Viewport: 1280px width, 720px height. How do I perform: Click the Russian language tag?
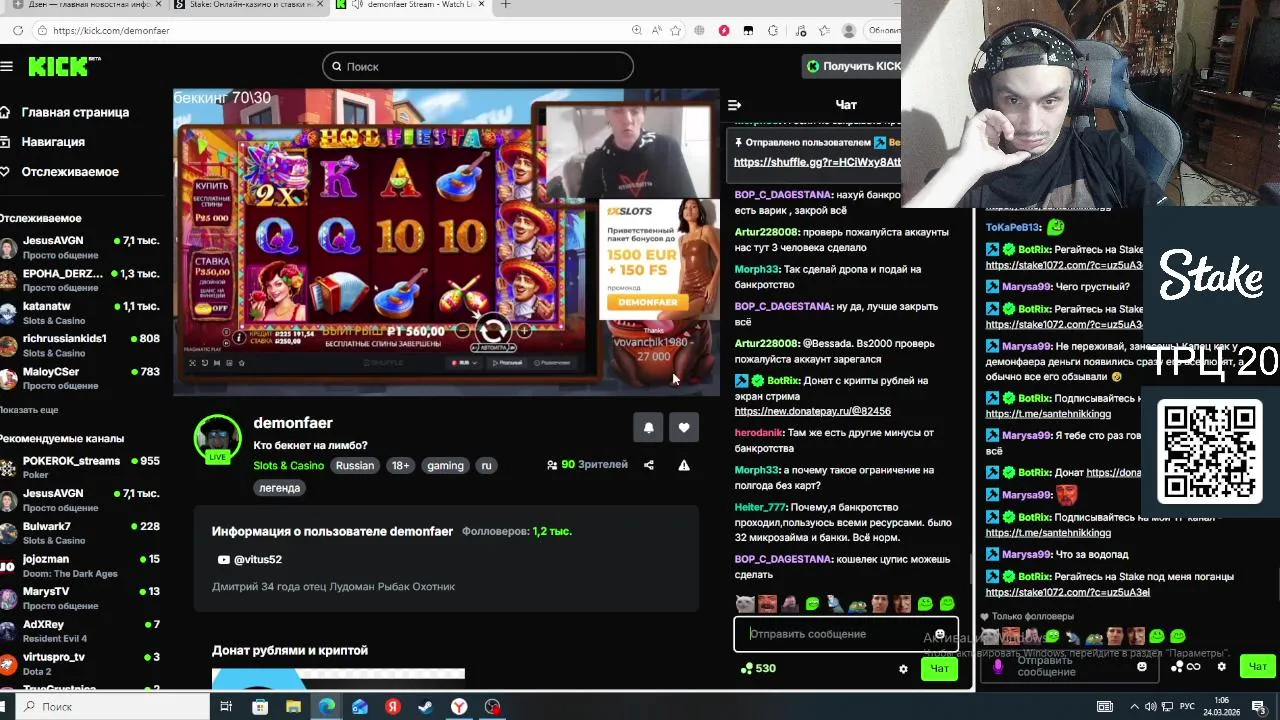coord(355,466)
